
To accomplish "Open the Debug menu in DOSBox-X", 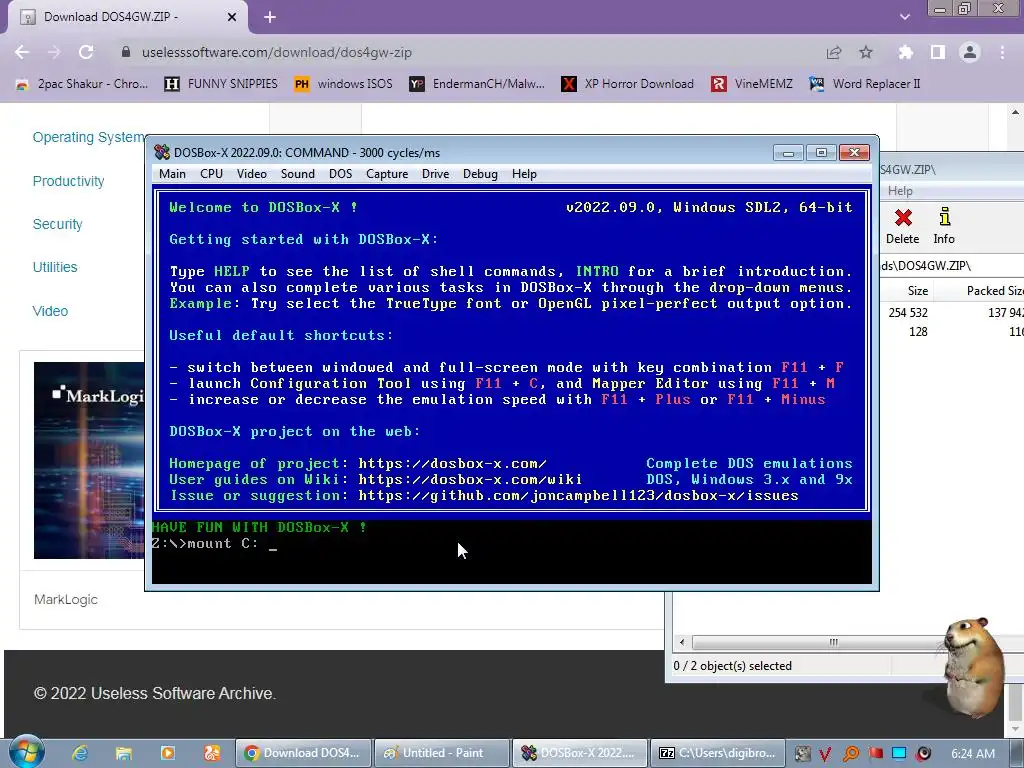I will pos(480,174).
